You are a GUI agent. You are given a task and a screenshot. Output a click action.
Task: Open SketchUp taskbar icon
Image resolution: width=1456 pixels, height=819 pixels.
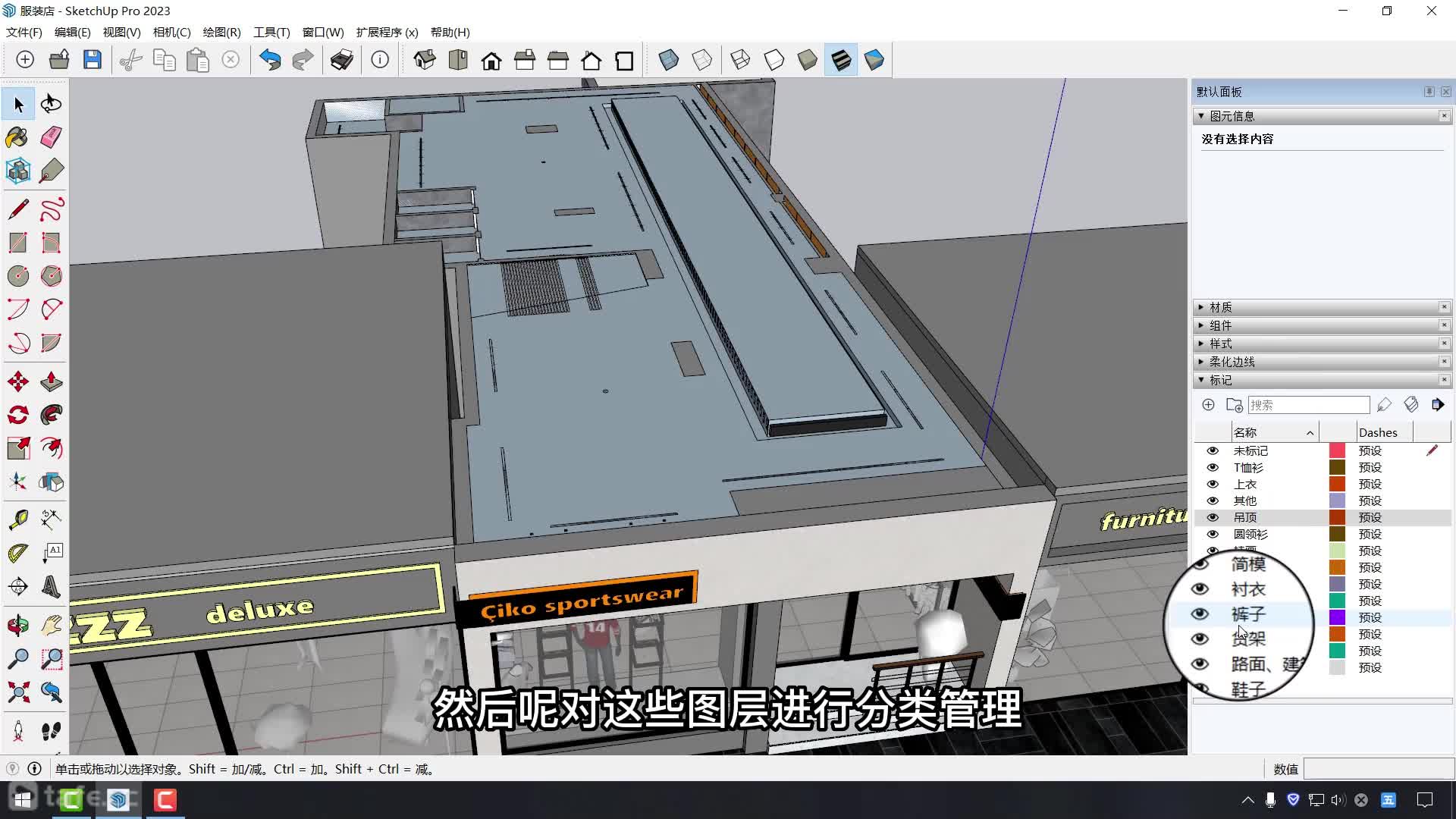pos(118,800)
